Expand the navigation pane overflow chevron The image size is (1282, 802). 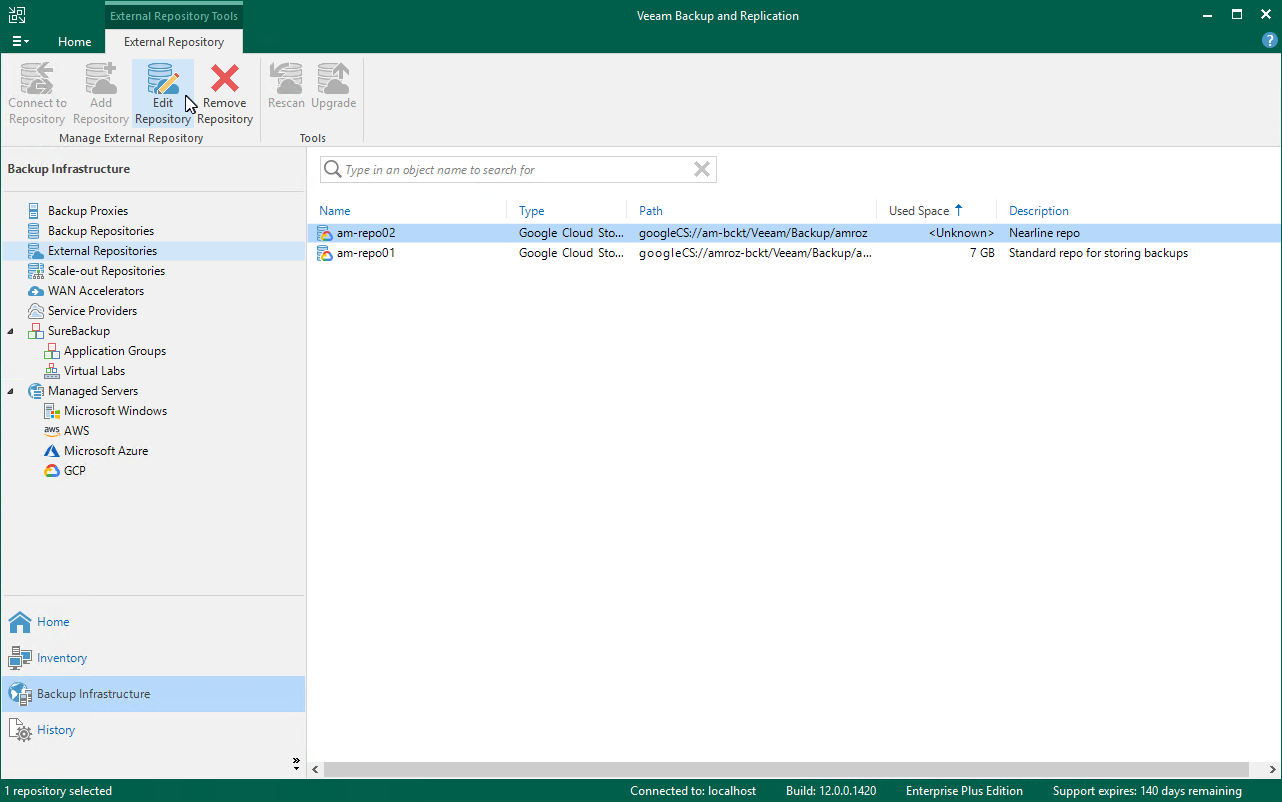(x=296, y=763)
